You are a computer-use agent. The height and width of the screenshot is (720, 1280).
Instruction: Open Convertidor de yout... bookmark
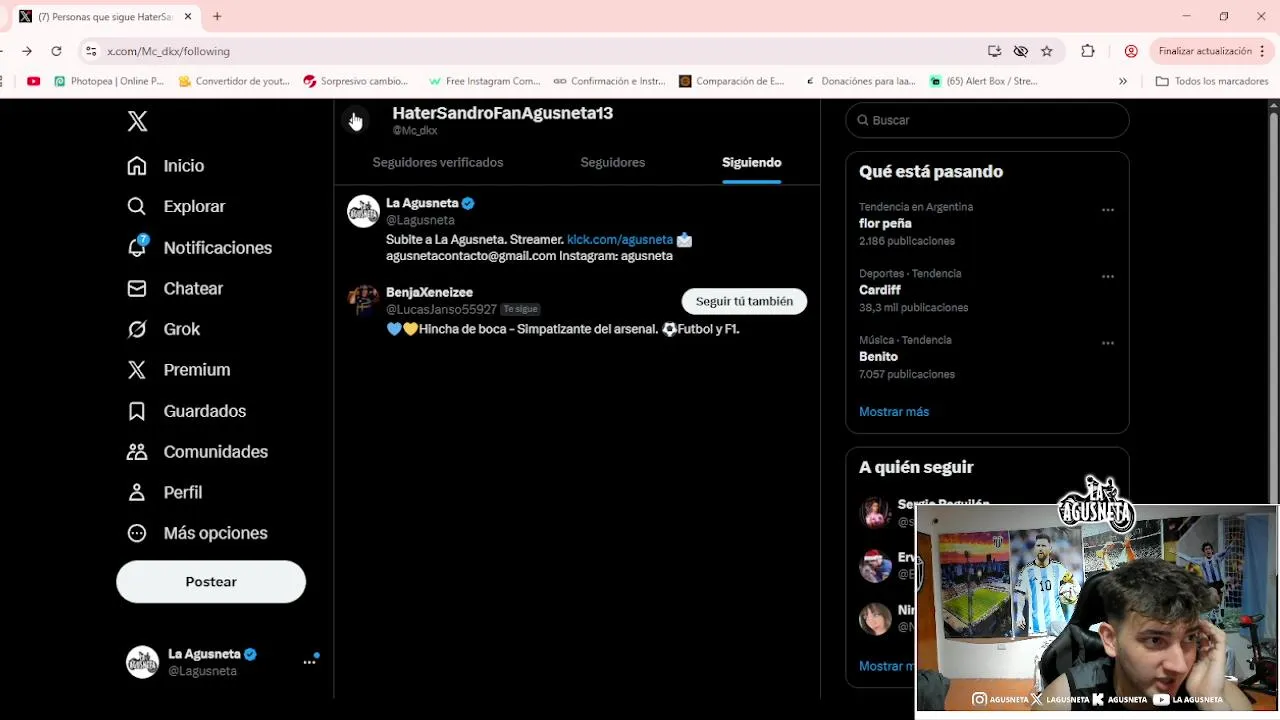pyautogui.click(x=234, y=81)
